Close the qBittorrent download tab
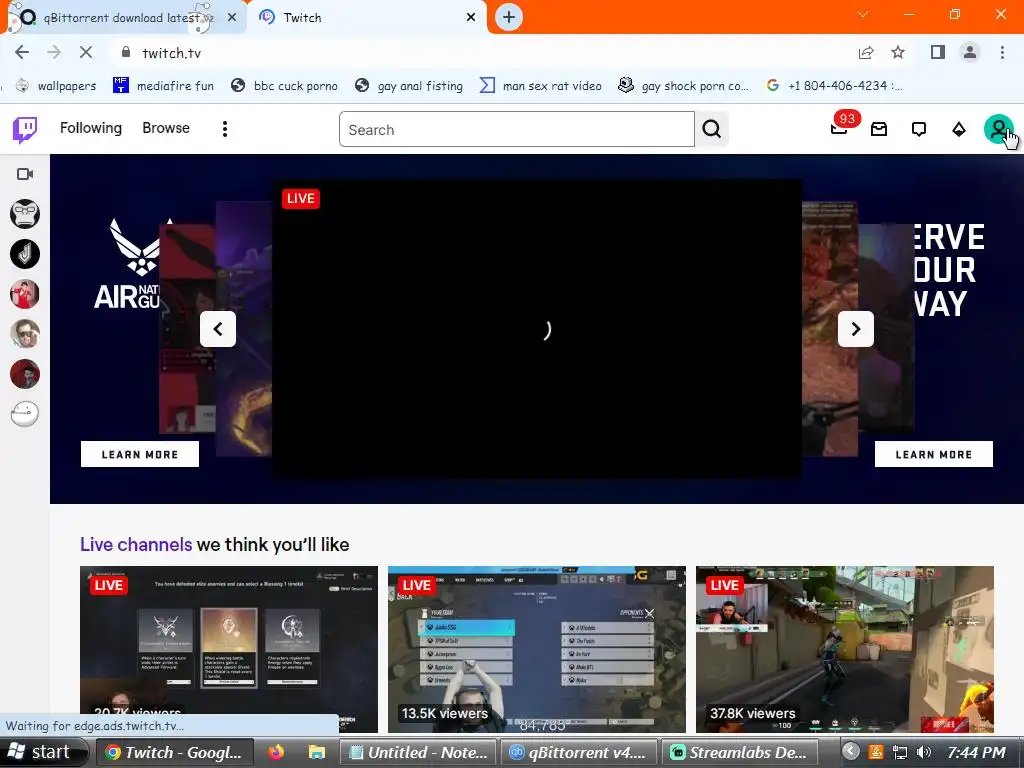The width and height of the screenshot is (1024, 768). click(232, 18)
